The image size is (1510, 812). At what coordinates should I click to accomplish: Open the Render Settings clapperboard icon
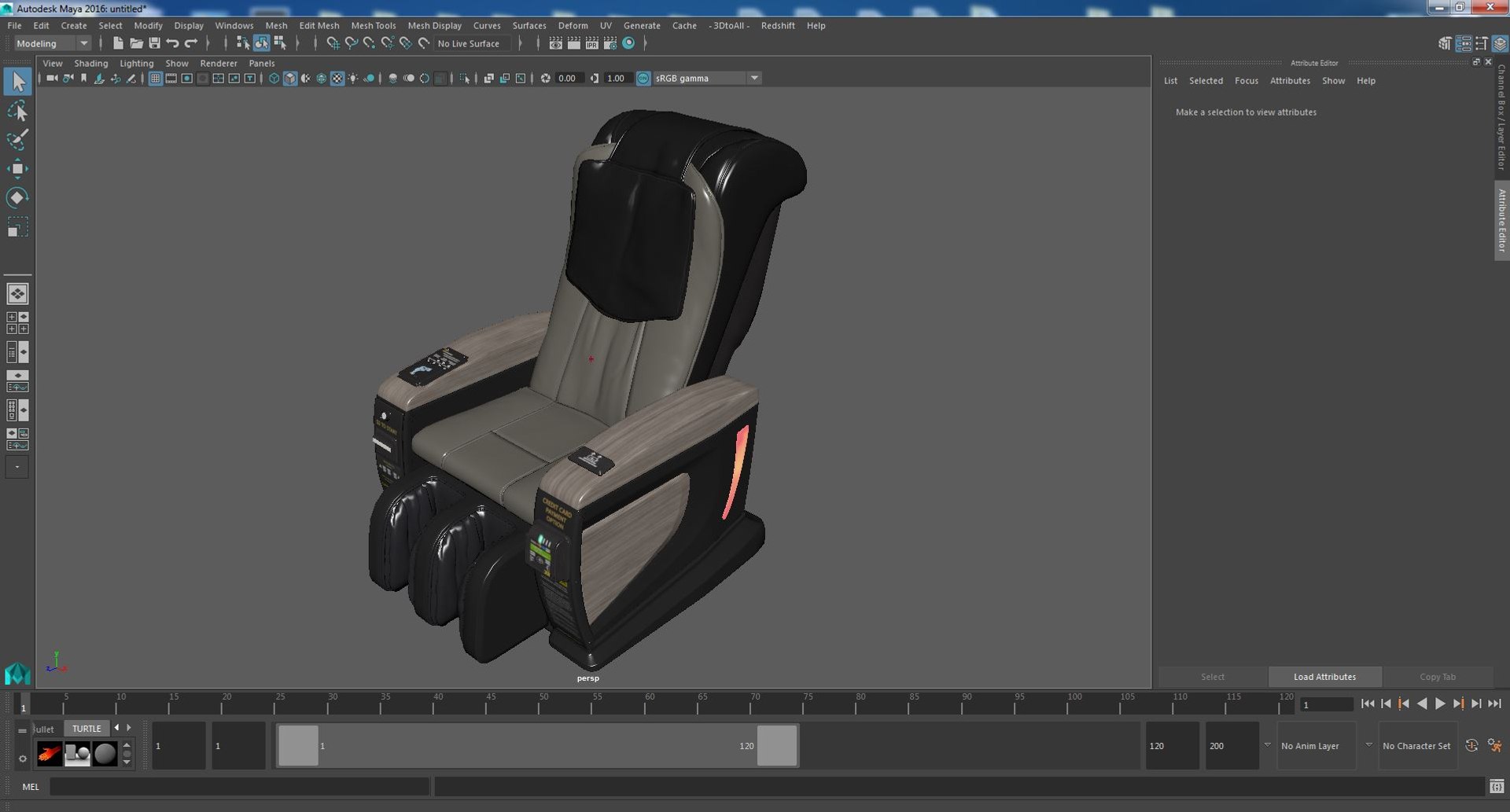click(610, 43)
